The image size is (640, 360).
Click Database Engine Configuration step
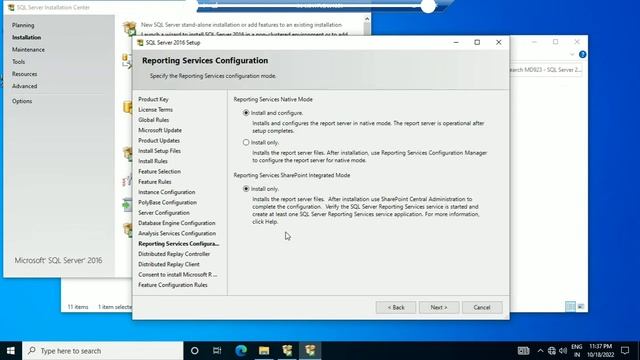point(177,223)
